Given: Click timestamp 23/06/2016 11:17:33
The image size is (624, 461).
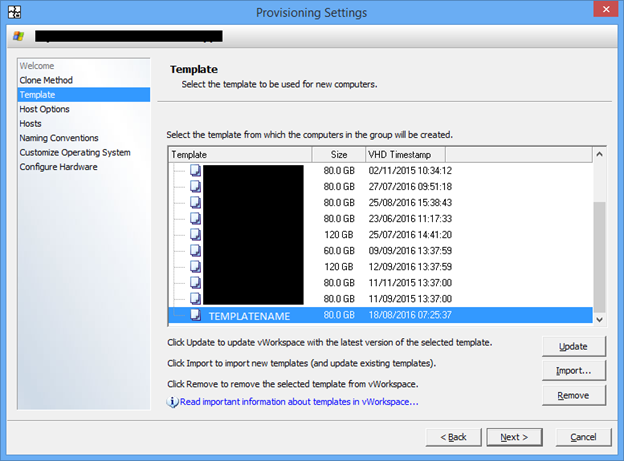Looking at the screenshot, I should 410,218.
